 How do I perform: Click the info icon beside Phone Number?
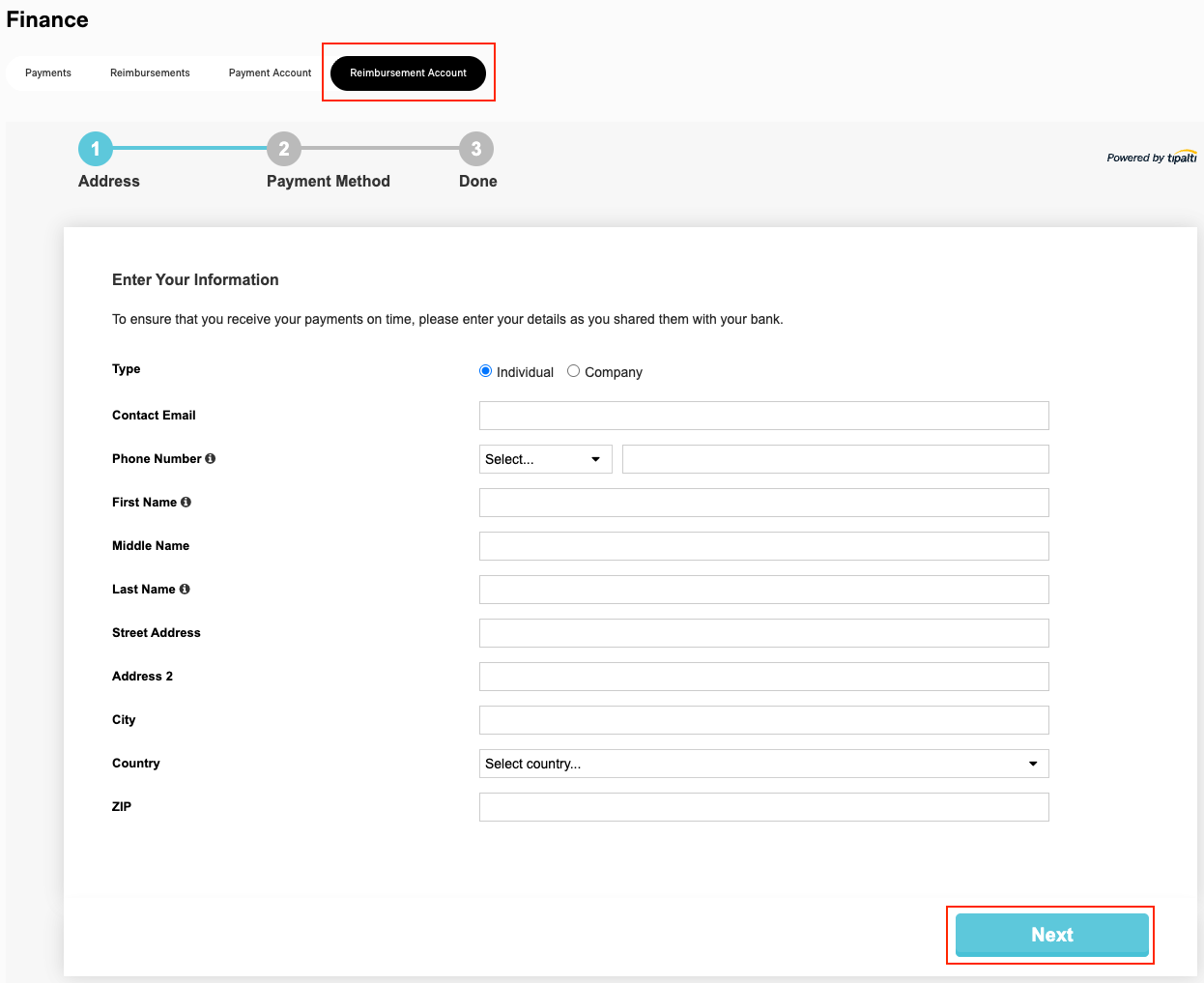210,459
